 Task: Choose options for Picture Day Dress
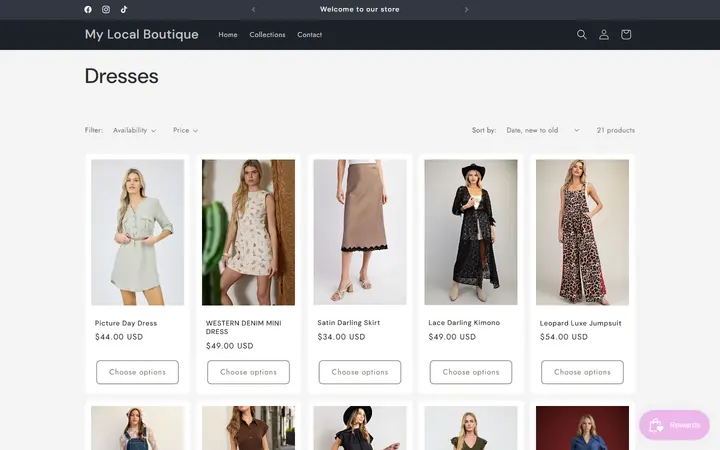pos(137,372)
